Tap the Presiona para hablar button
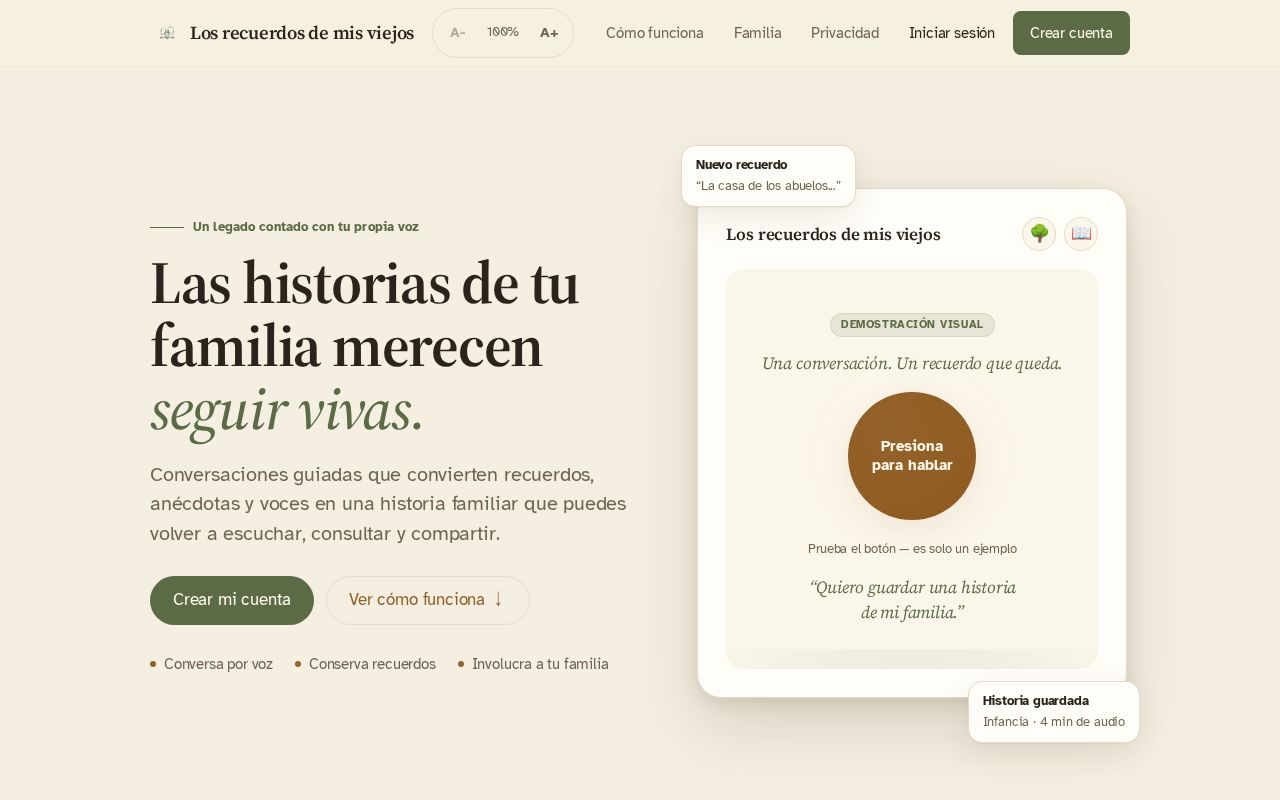1280x800 pixels. coord(912,456)
